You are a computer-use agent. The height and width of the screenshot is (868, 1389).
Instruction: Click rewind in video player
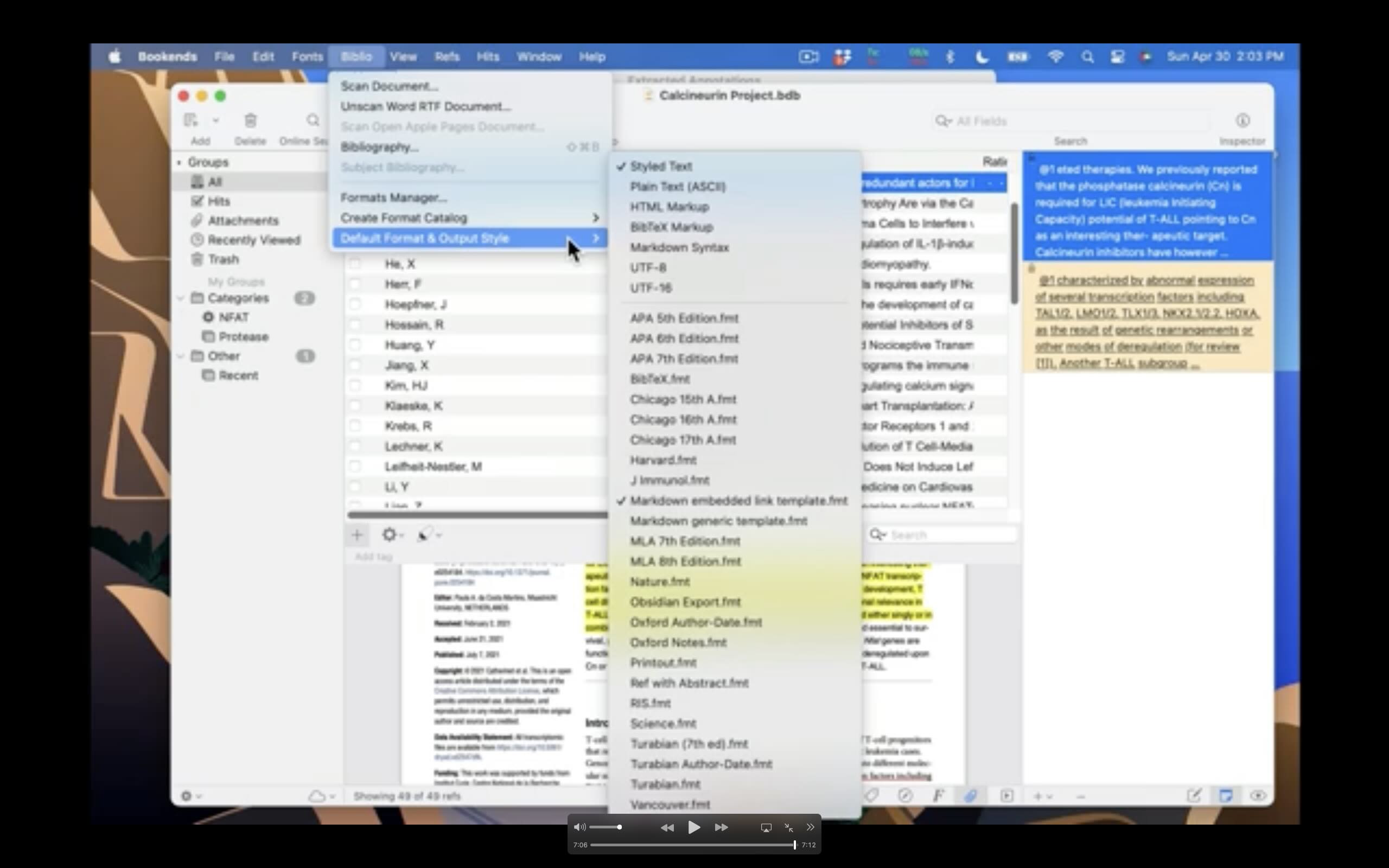pos(667,827)
